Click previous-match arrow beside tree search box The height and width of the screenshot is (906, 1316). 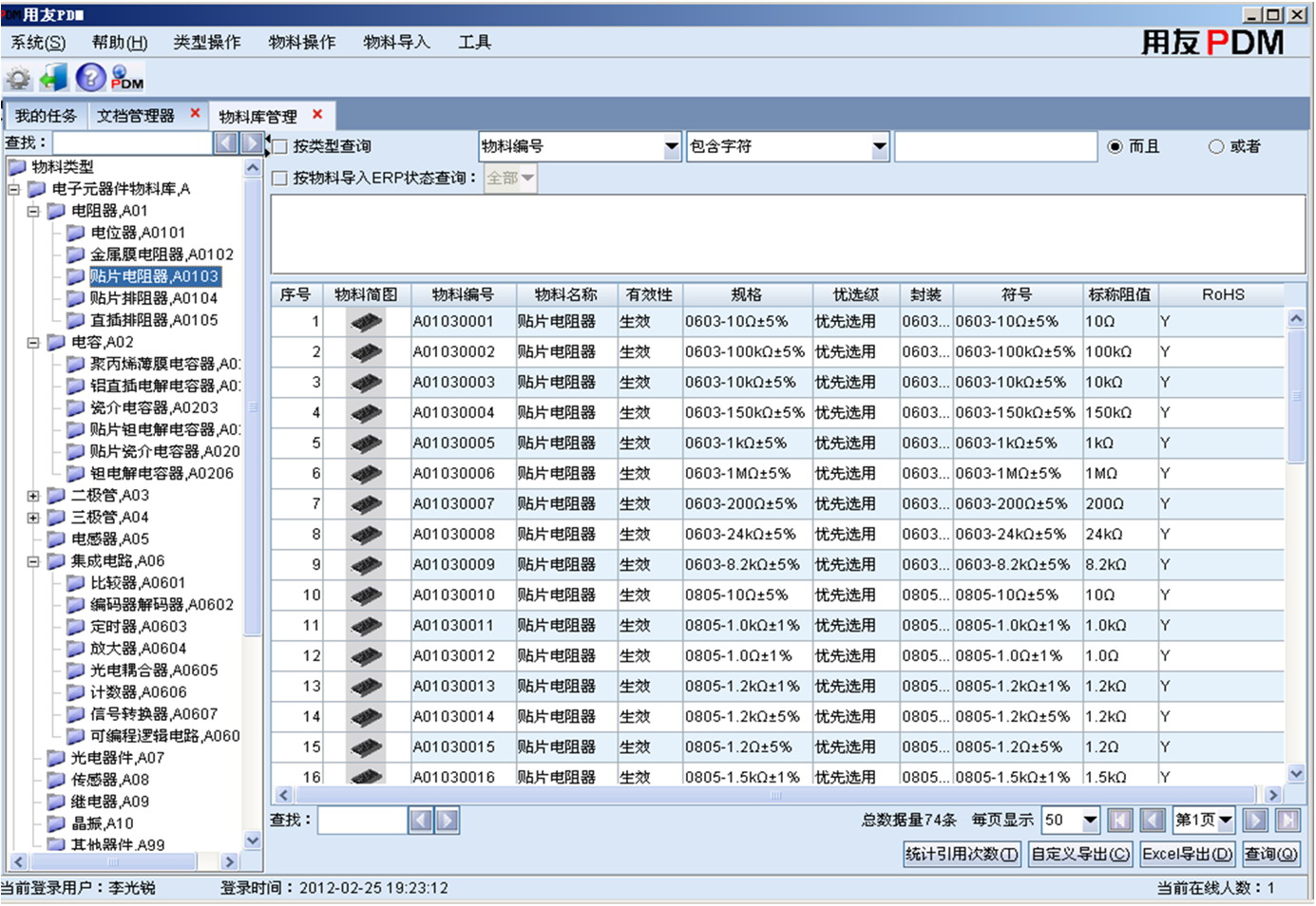[225, 142]
